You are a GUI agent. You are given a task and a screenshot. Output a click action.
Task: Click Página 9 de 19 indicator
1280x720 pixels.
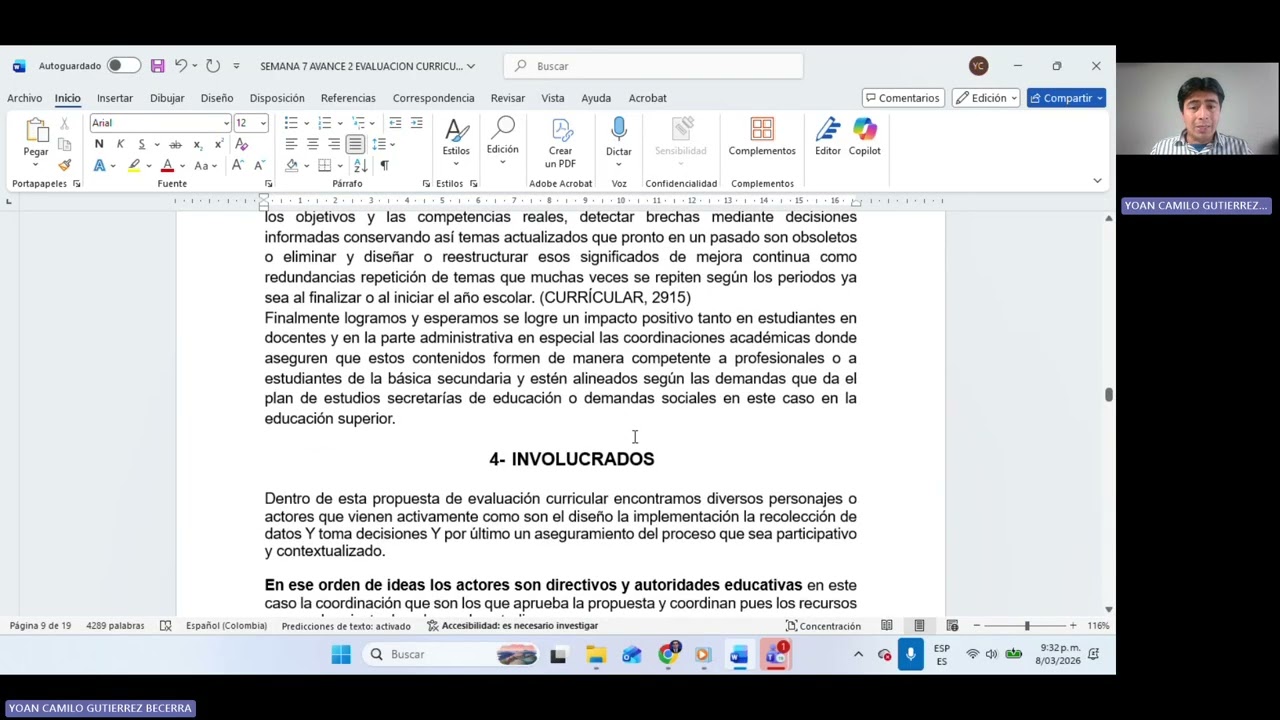click(x=40, y=626)
